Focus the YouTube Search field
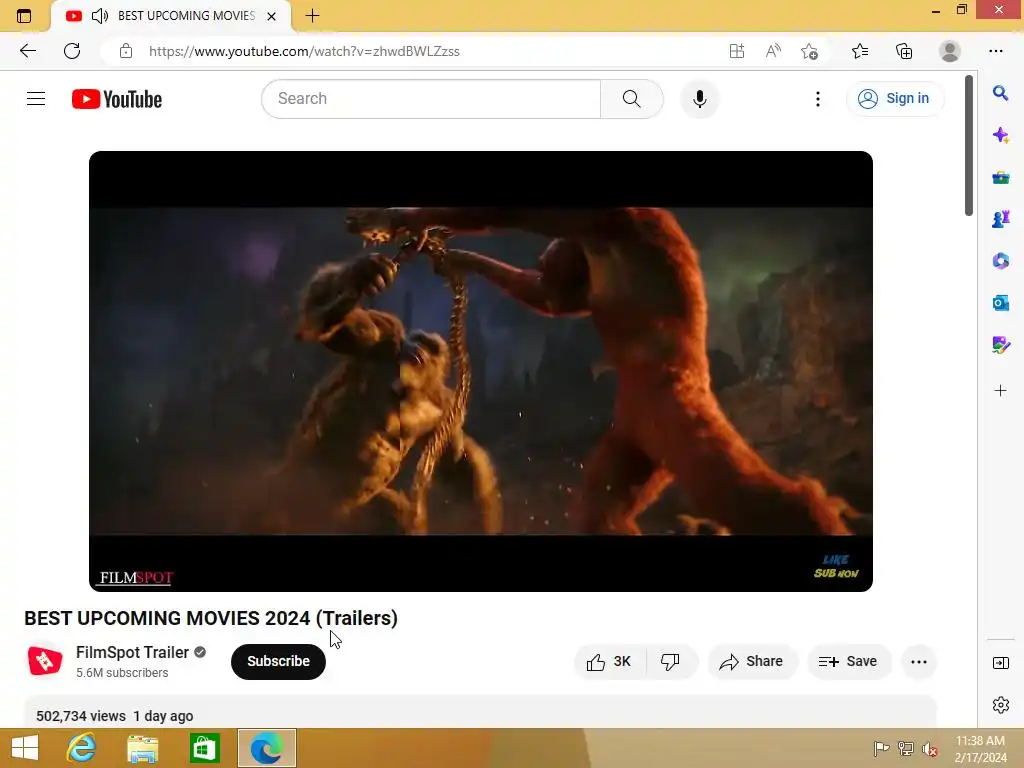Image resolution: width=1024 pixels, height=768 pixels. pos(431,99)
